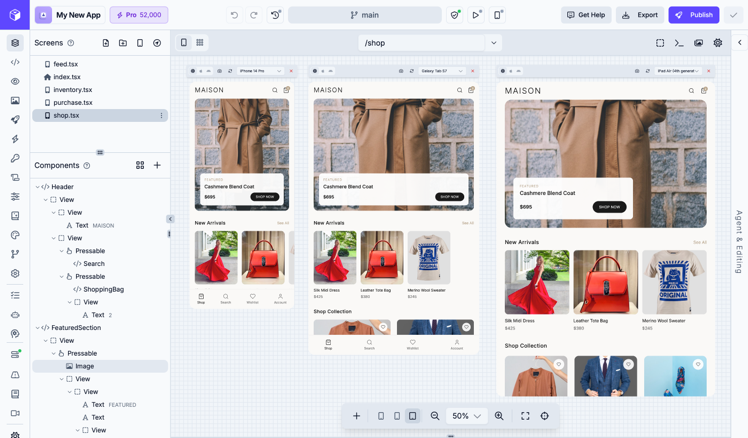The image size is (748, 438).
Task: Switch canvas to grid view
Action: click(200, 43)
